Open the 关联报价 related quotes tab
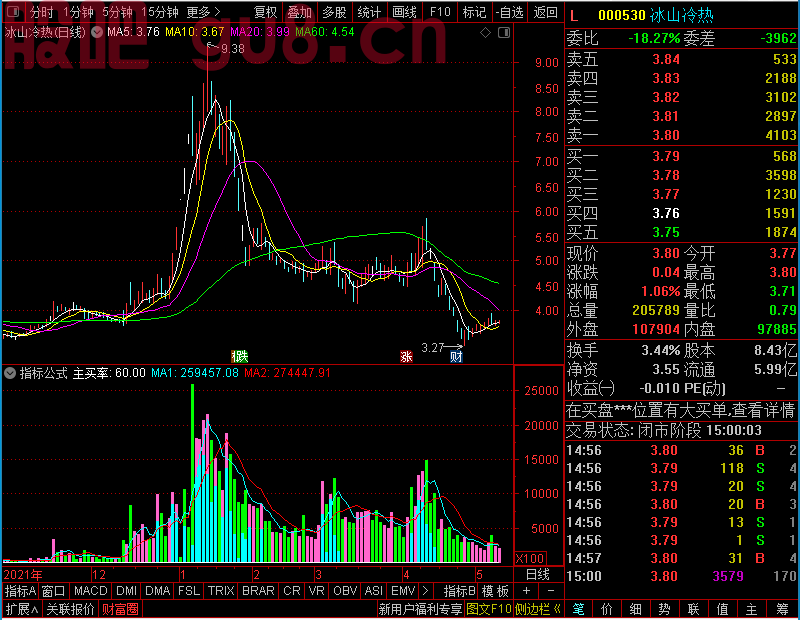This screenshot has width=800, height=620. pyautogui.click(x=70, y=609)
